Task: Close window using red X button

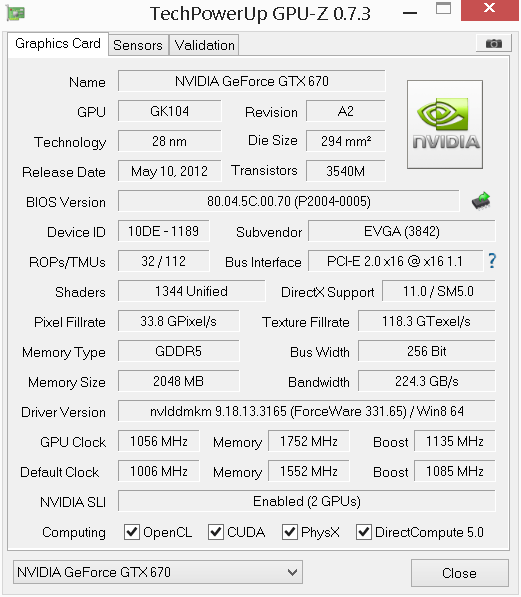Action: [489, 8]
